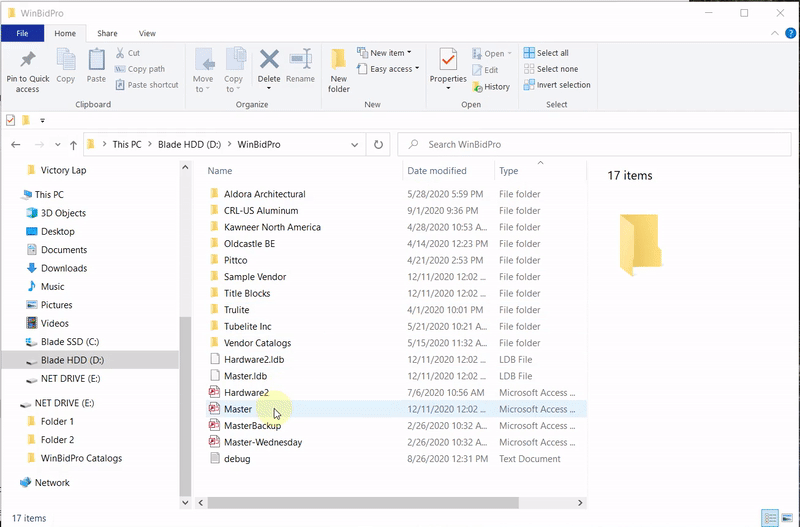Click Invert selection in ribbon
Screen dimensions: 800x527
[x=557, y=85]
